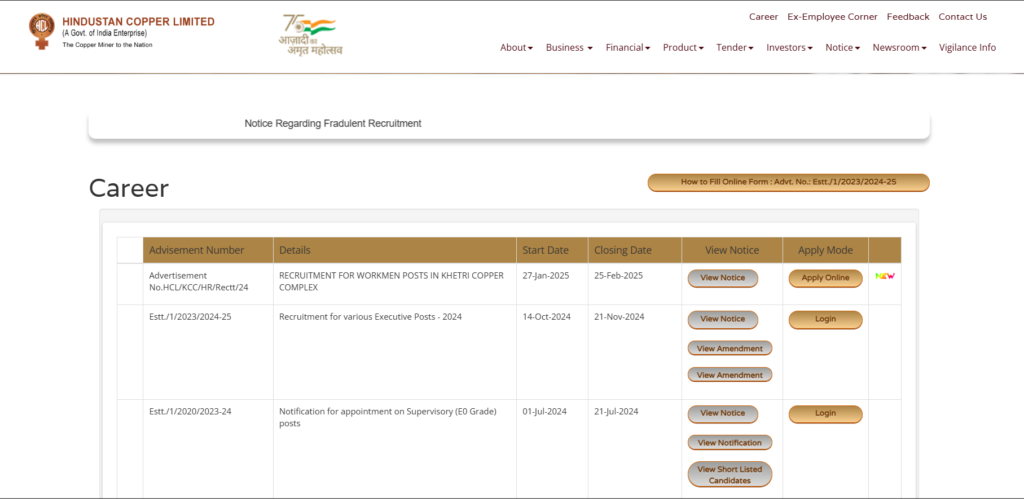Open Ex-Employee Corner link

pyautogui.click(x=832, y=17)
